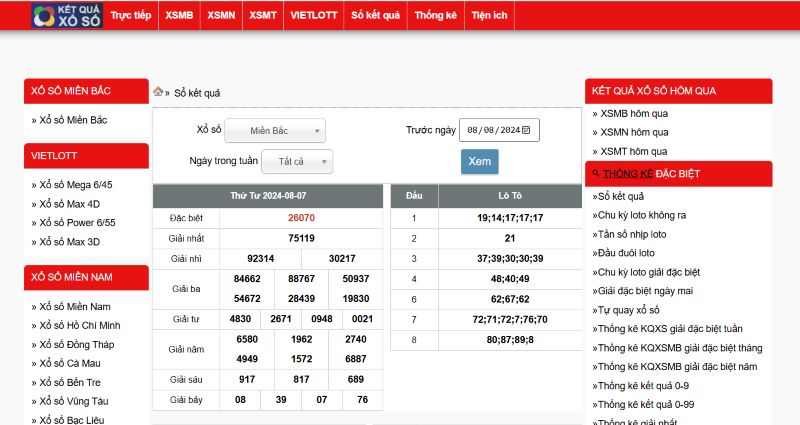Visit the Xổ số Hồ Chí Minh link
800x425 pixels.
click(79, 325)
